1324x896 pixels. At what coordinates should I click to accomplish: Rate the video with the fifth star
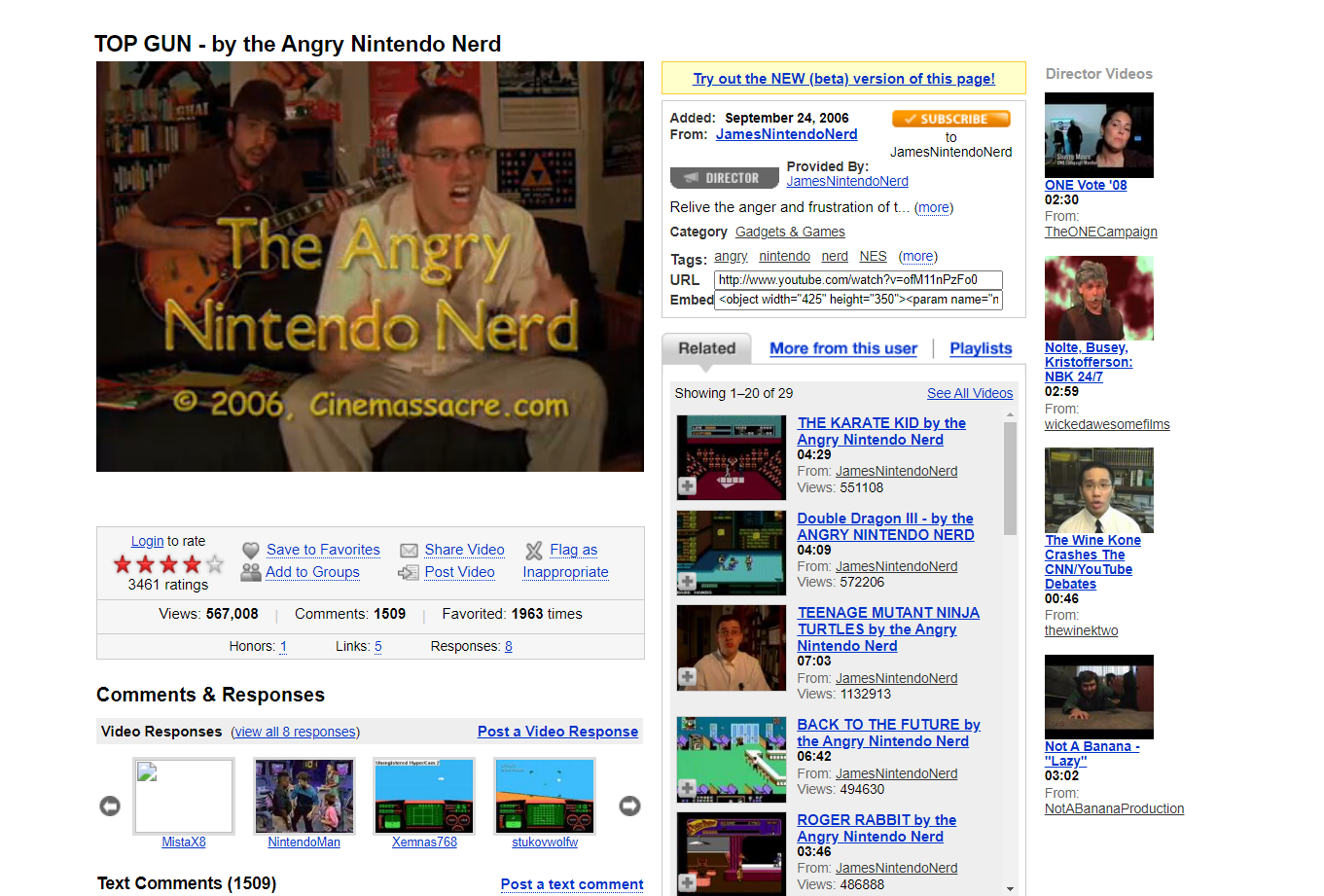pyautogui.click(x=215, y=564)
